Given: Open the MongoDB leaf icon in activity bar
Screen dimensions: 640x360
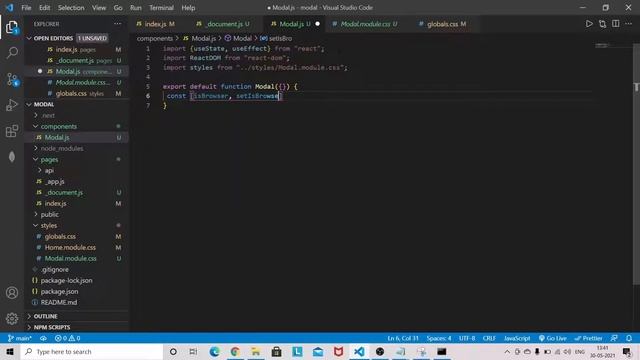Looking at the screenshot, I should tap(12, 157).
